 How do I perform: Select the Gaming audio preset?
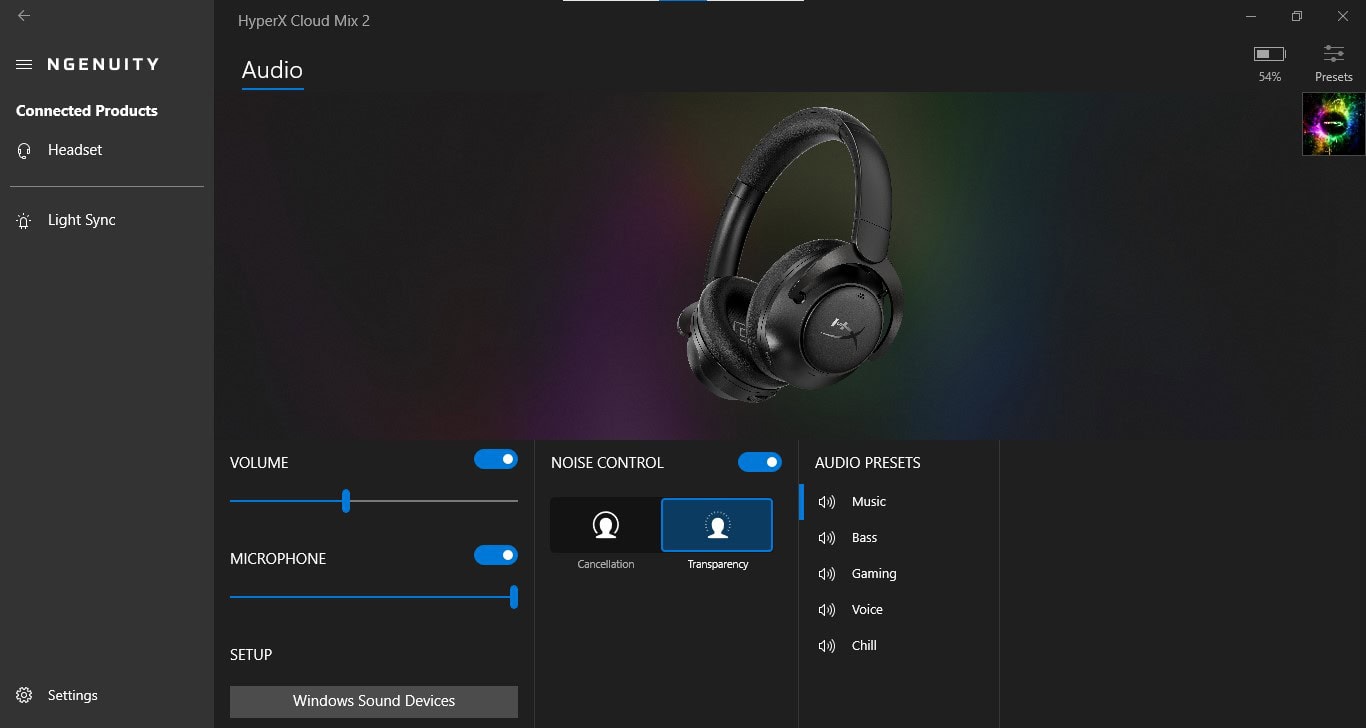898,574
